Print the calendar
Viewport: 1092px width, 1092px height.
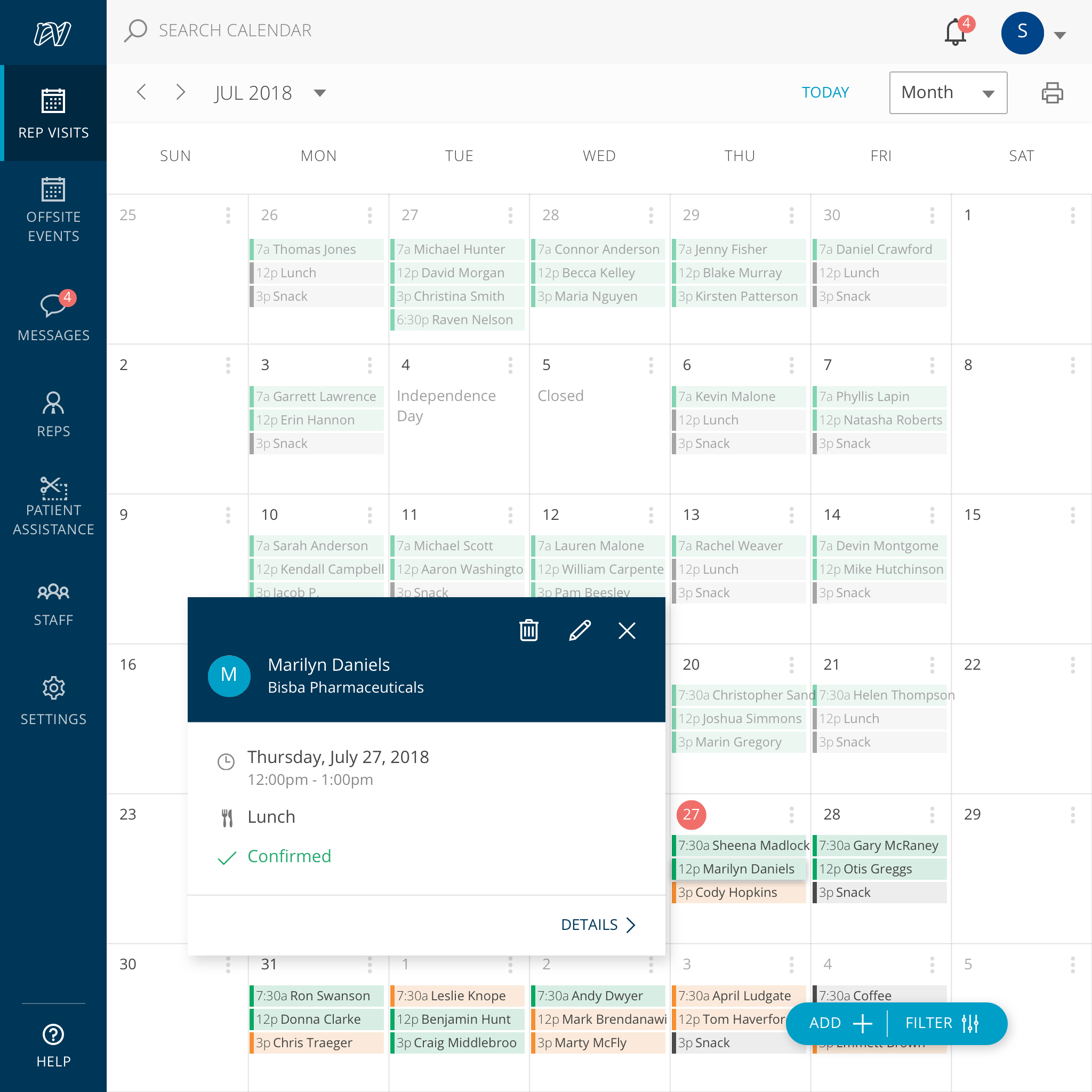(x=1052, y=93)
